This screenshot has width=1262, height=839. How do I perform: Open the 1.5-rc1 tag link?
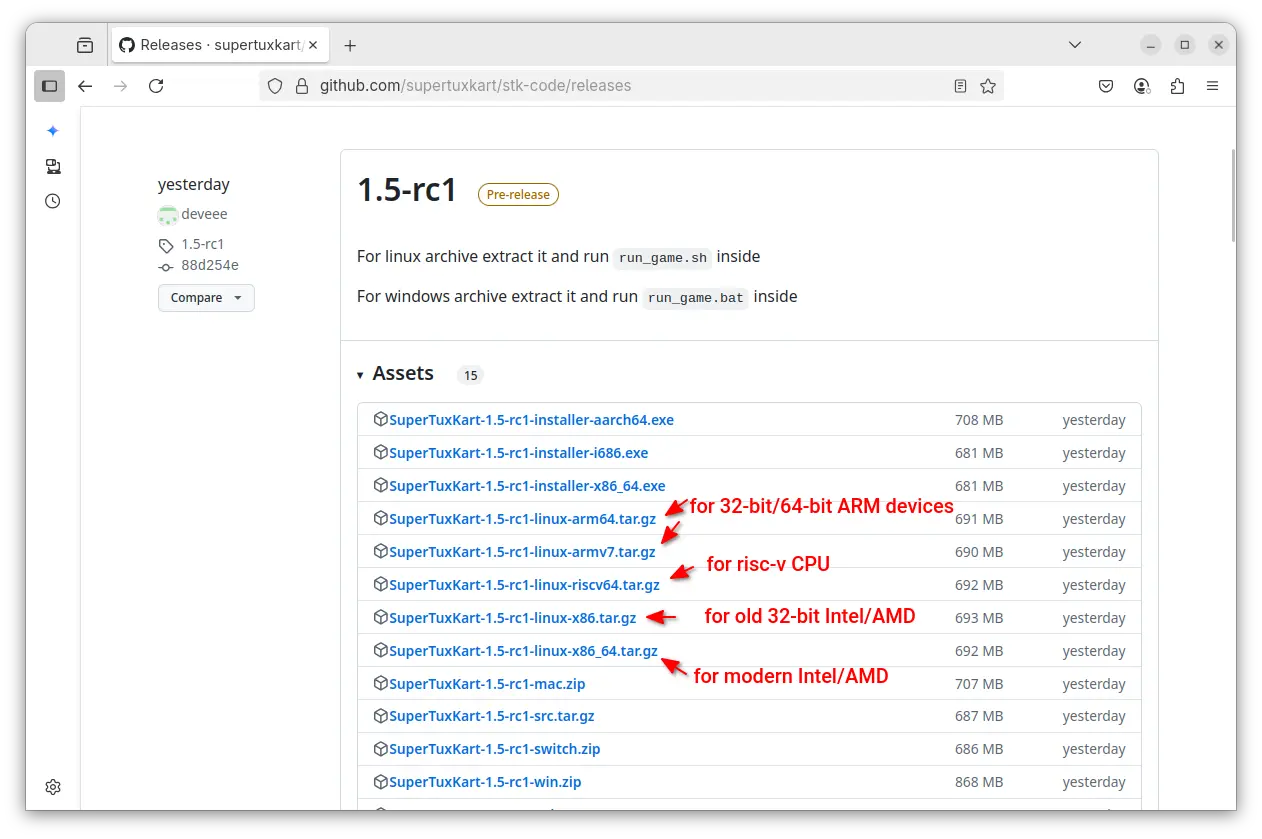203,244
